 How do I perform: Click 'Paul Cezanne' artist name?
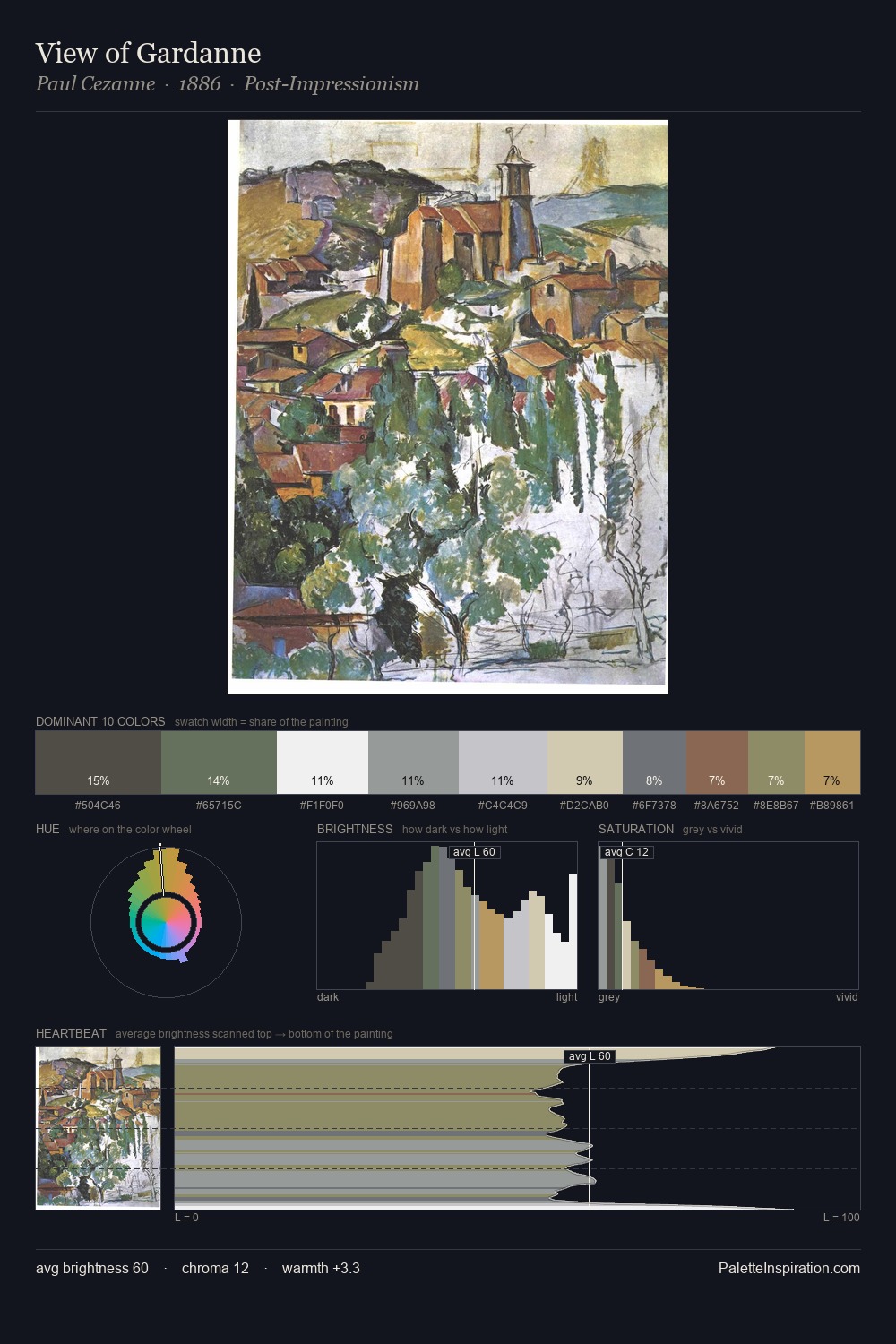click(96, 84)
